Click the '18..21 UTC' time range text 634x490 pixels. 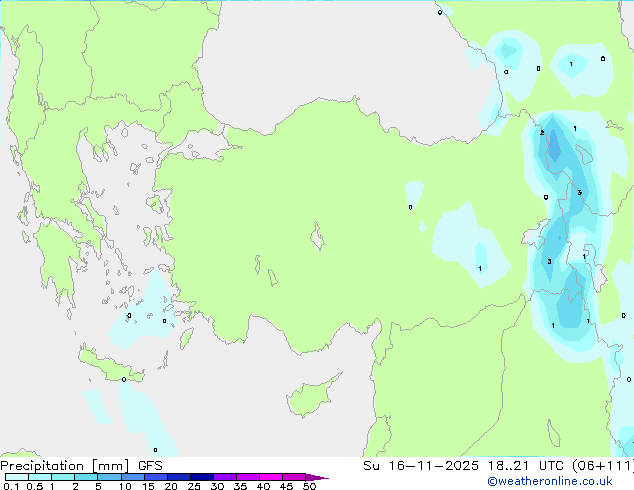[x=526, y=466]
